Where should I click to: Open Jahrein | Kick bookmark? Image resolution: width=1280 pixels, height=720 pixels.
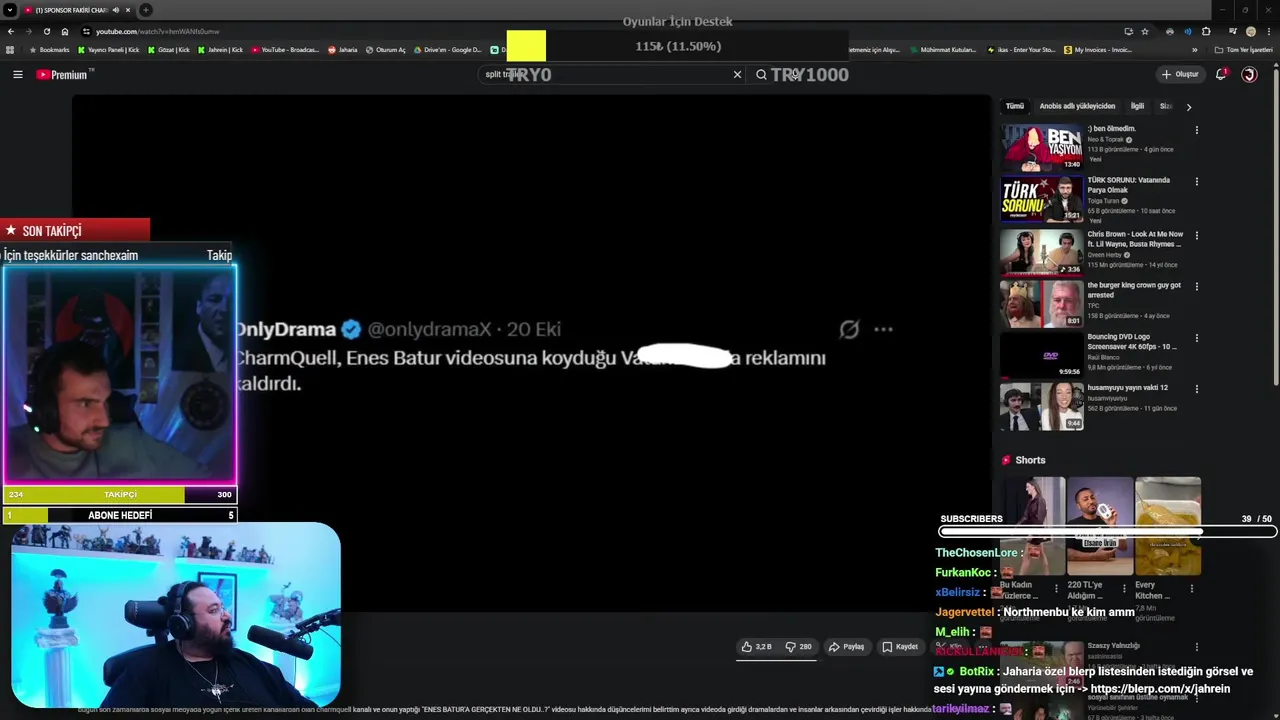pos(221,50)
